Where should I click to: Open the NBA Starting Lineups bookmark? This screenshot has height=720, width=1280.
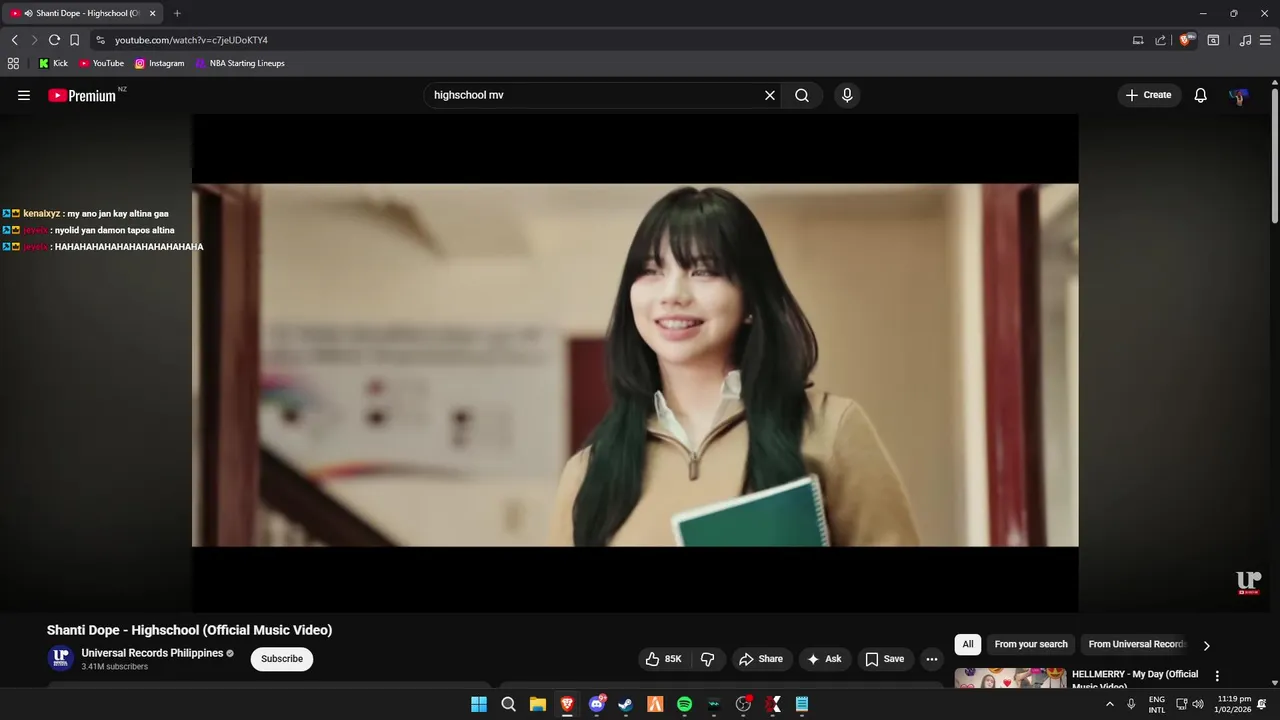(x=240, y=63)
